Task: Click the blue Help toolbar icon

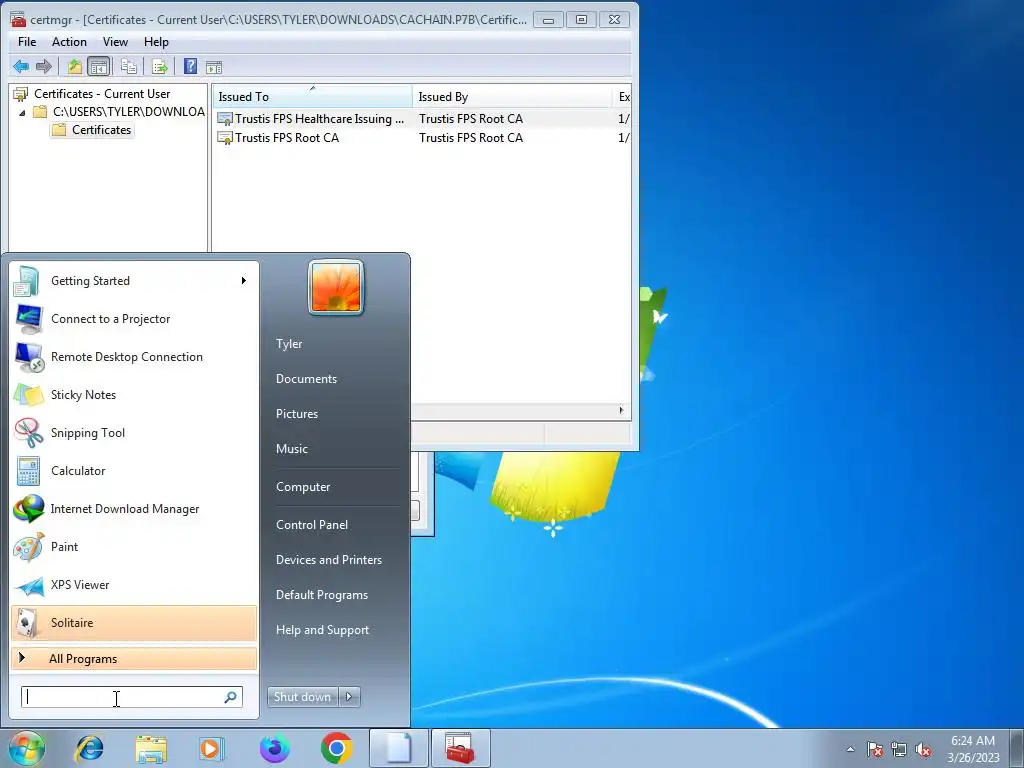Action: pyautogui.click(x=190, y=66)
